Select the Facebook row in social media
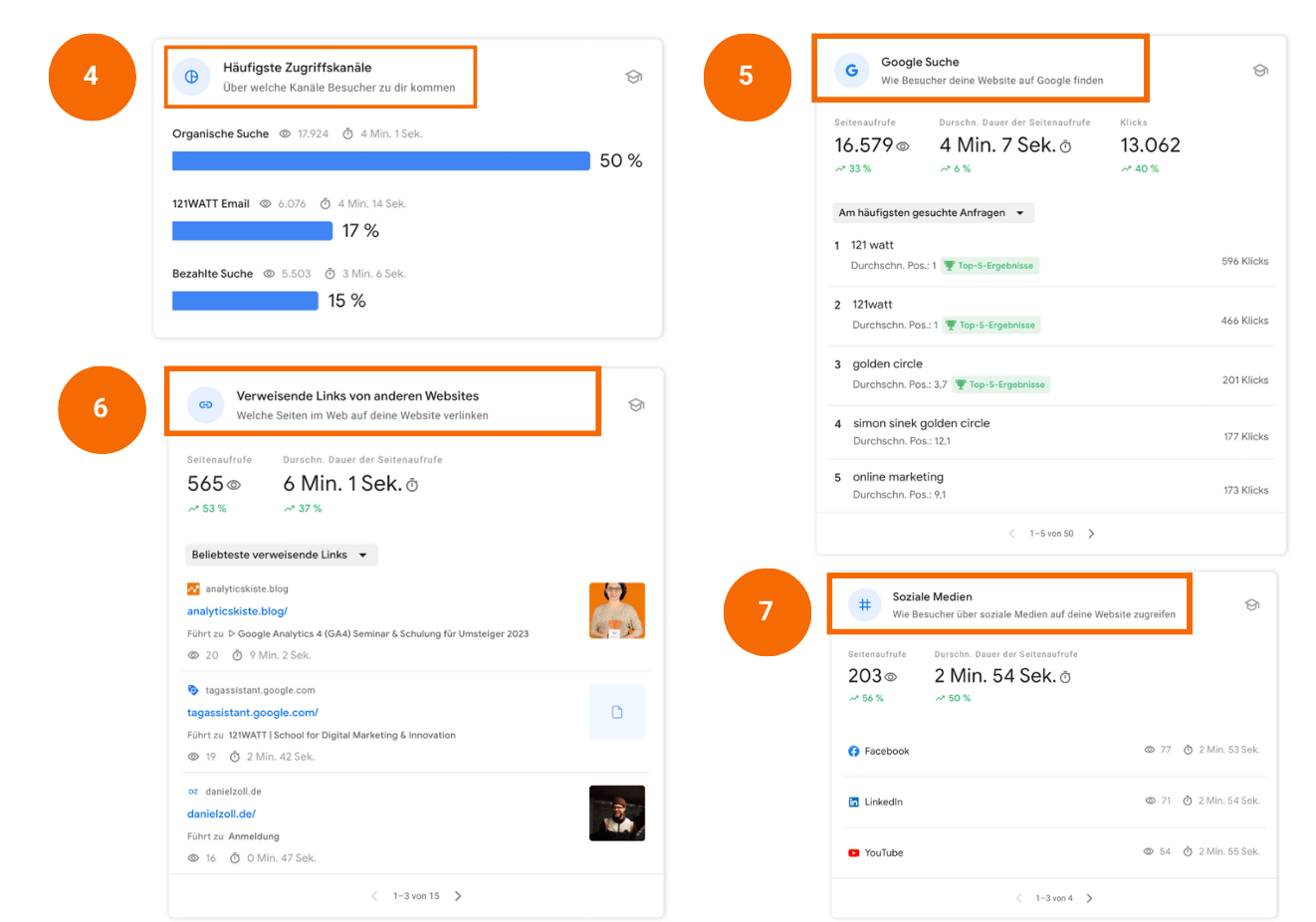This screenshot has width=1316, height=922. pos(886,751)
